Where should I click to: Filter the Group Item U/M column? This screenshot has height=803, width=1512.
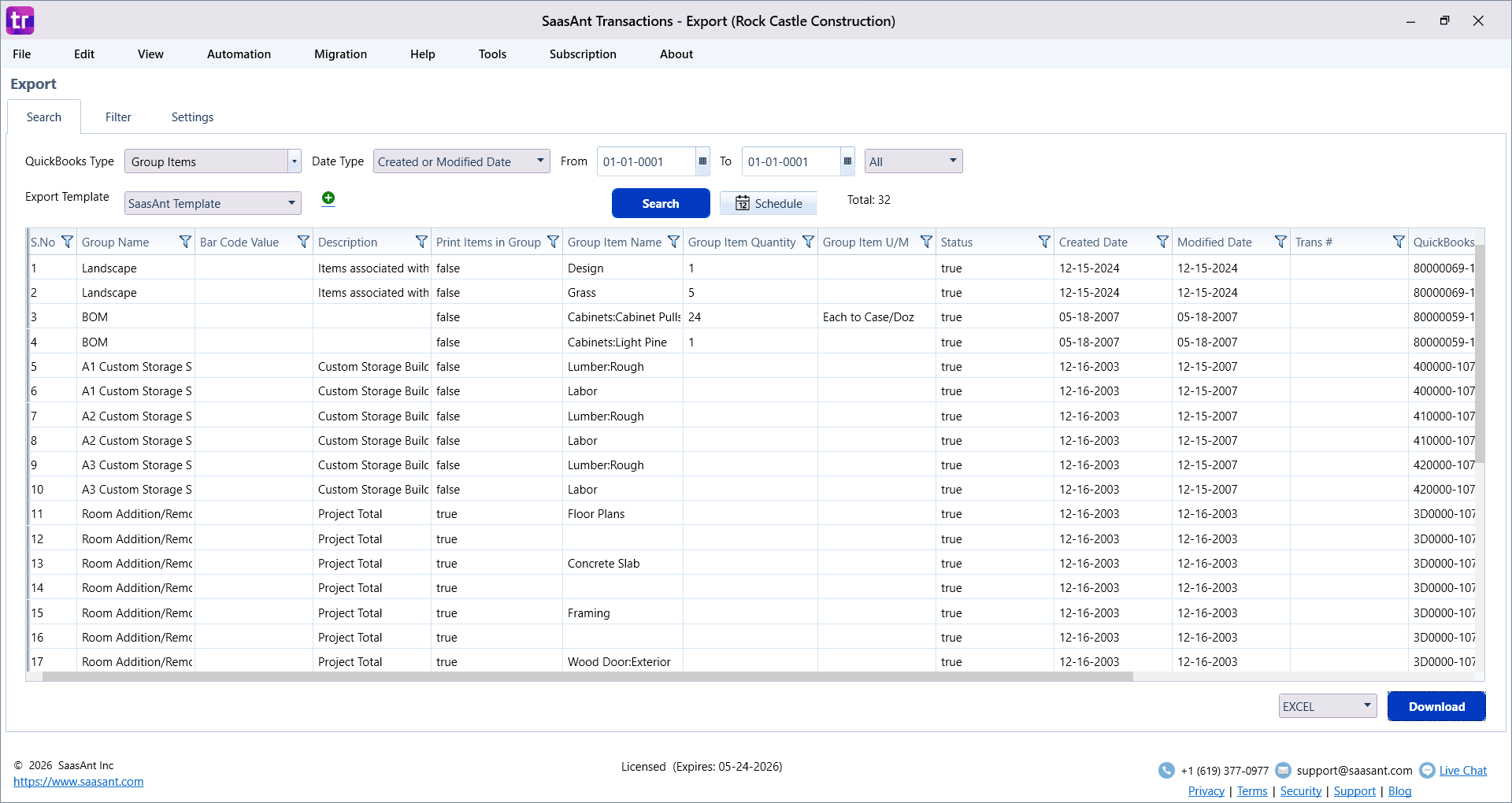[x=926, y=242]
